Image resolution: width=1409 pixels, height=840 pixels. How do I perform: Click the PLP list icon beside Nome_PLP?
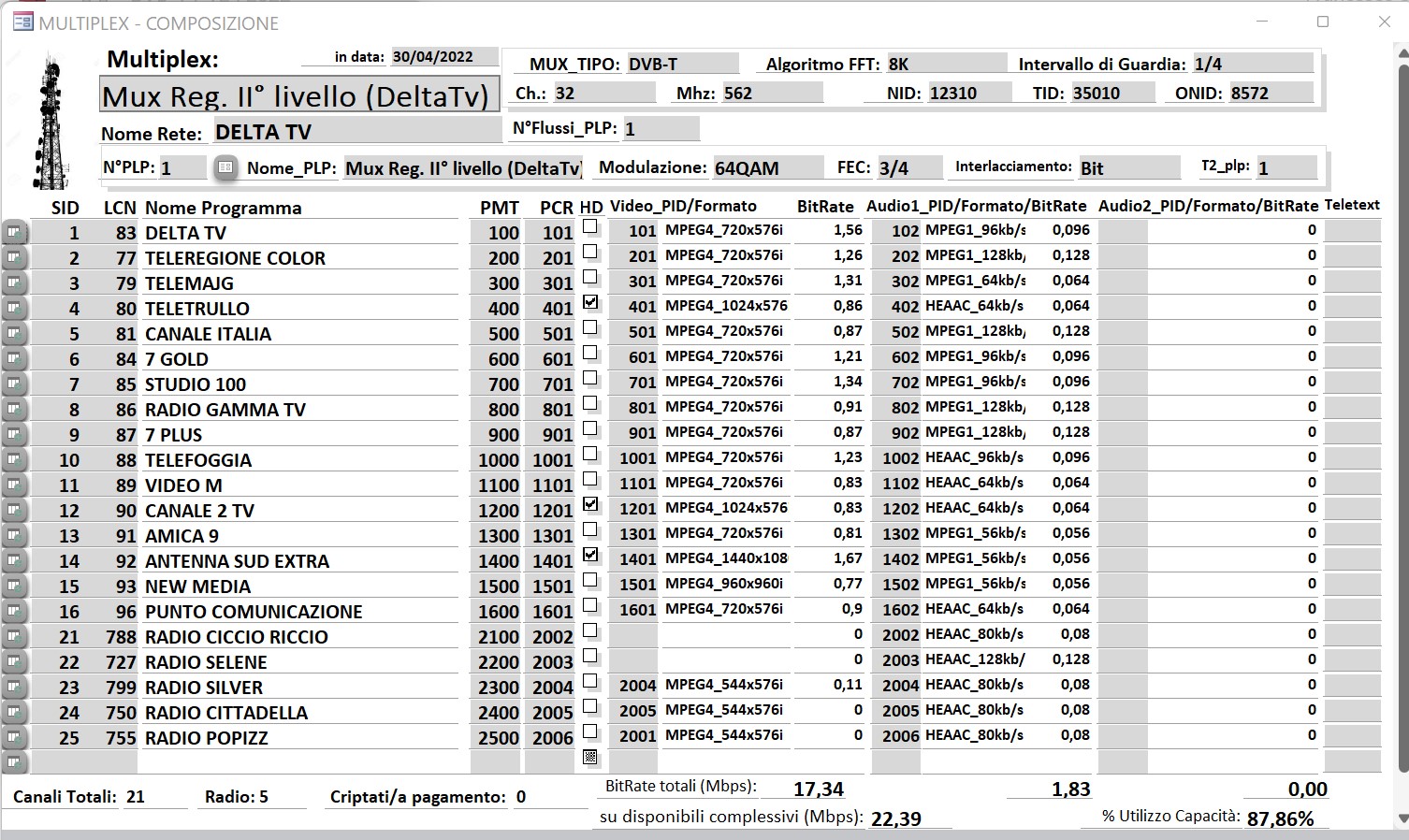225,167
